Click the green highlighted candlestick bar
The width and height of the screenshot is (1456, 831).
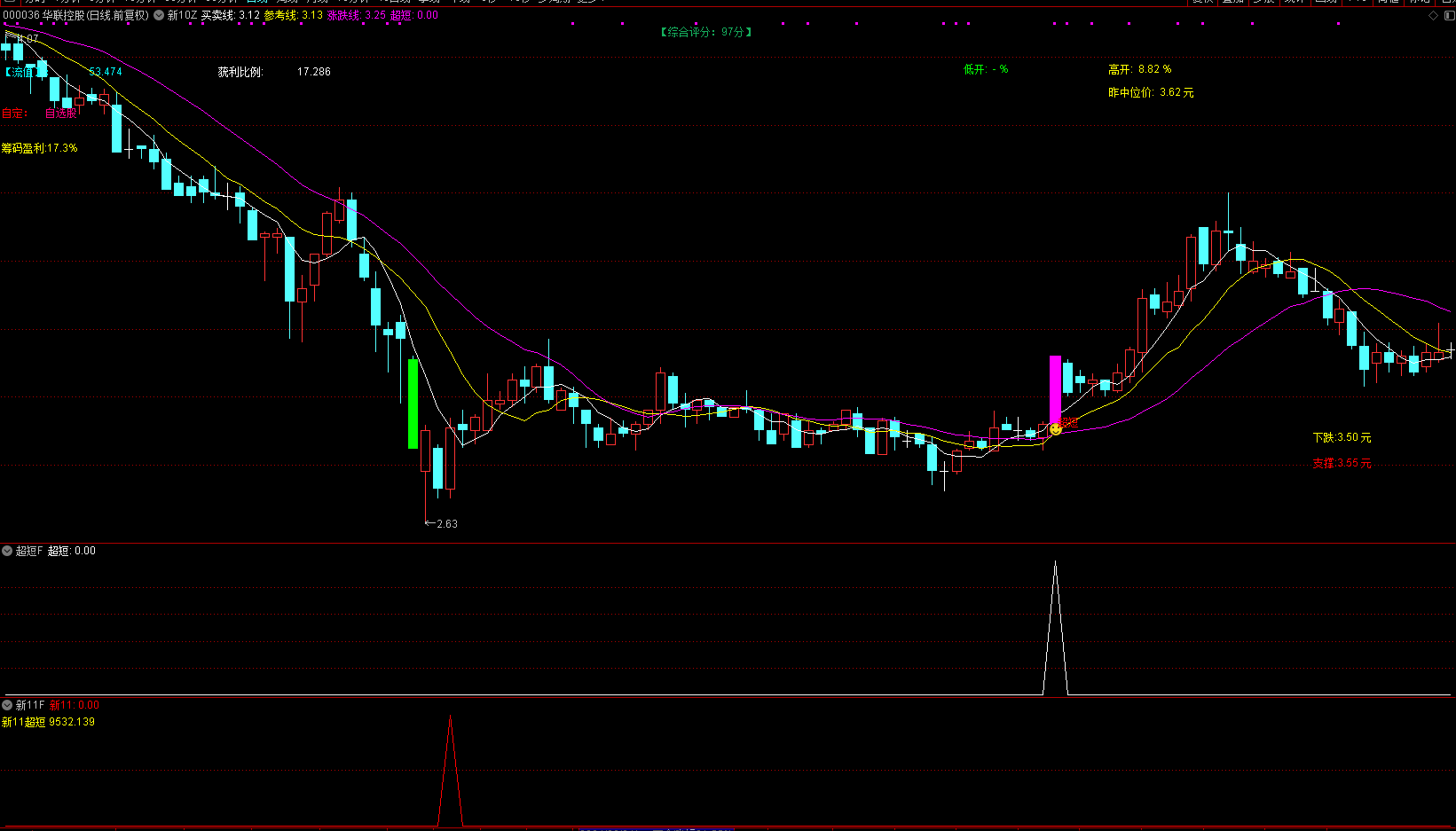pos(413,404)
